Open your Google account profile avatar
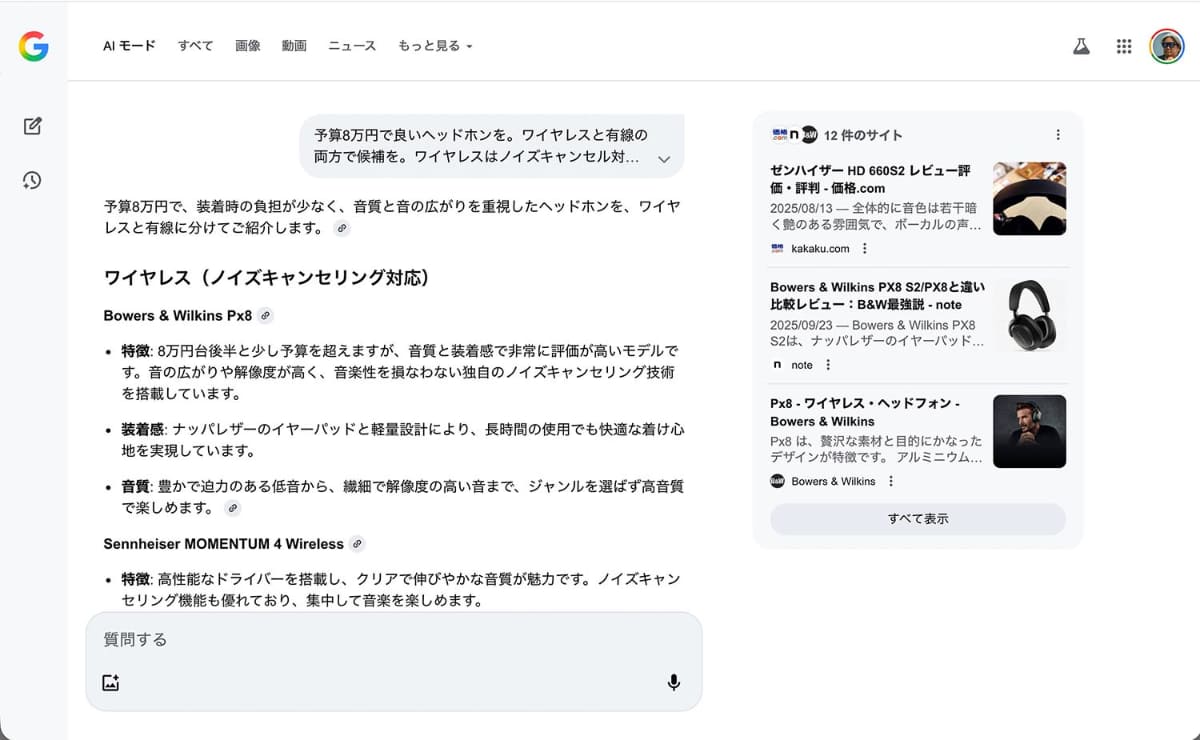The width and height of the screenshot is (1200, 740). click(1166, 46)
